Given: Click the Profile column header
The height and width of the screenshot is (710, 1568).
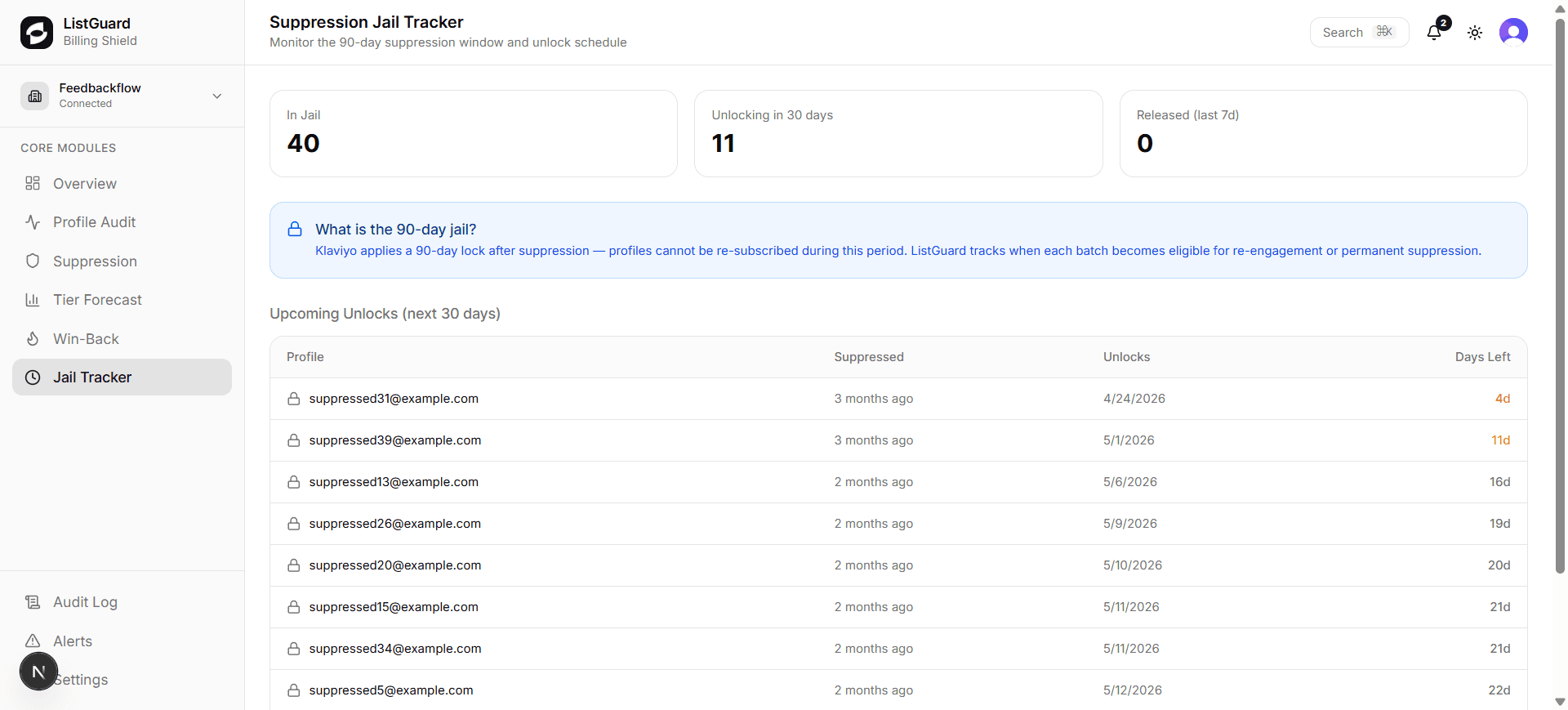Looking at the screenshot, I should click(305, 357).
